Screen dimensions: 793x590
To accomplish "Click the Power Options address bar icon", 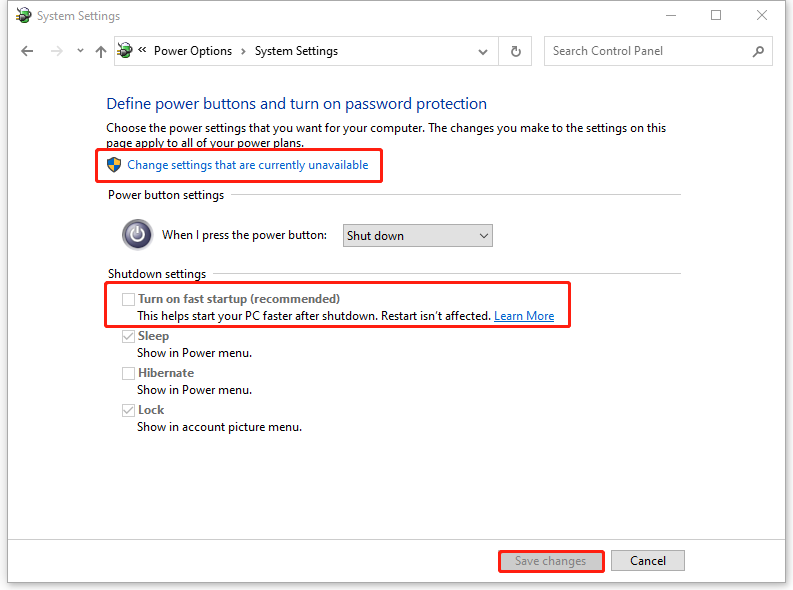I will pyautogui.click(x=125, y=51).
